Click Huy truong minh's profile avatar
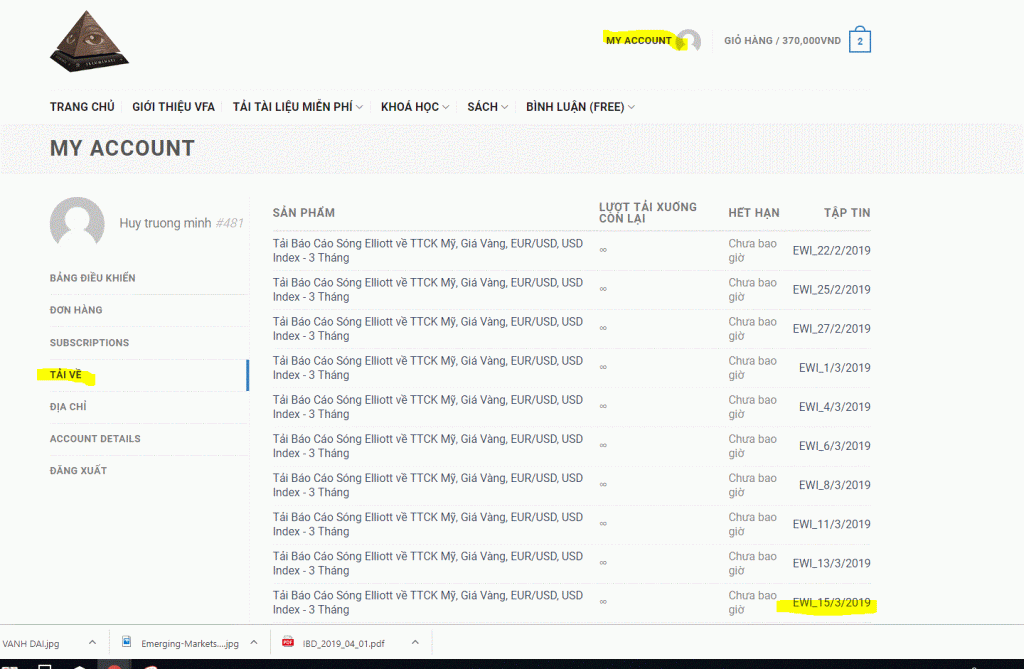 tap(77, 223)
